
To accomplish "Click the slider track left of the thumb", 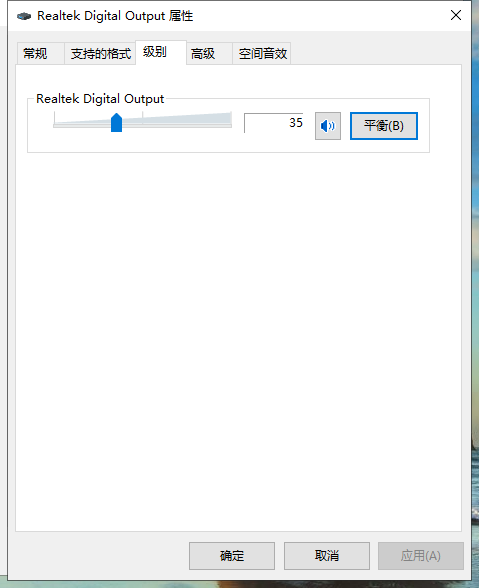I will (82, 126).
